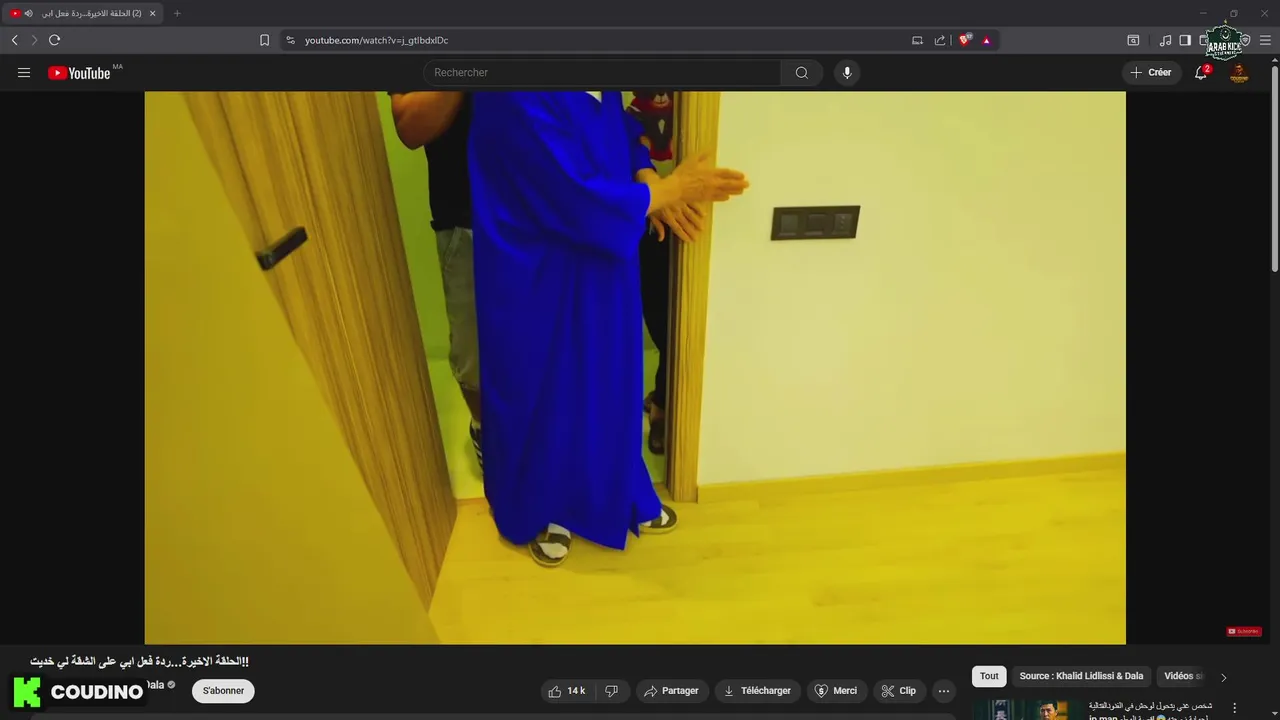Screen dimensions: 1280x720
Task: Click the Partager button
Action: pos(672,691)
